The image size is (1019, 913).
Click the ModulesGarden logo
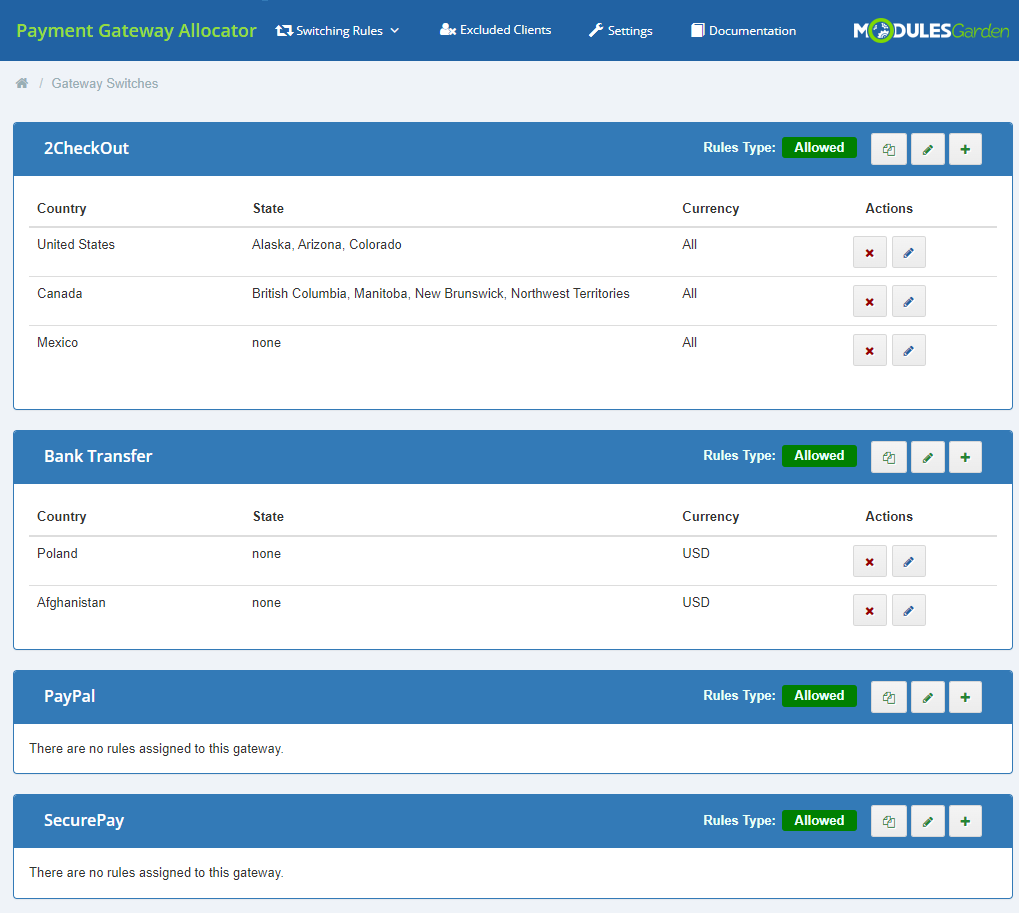(x=931, y=31)
